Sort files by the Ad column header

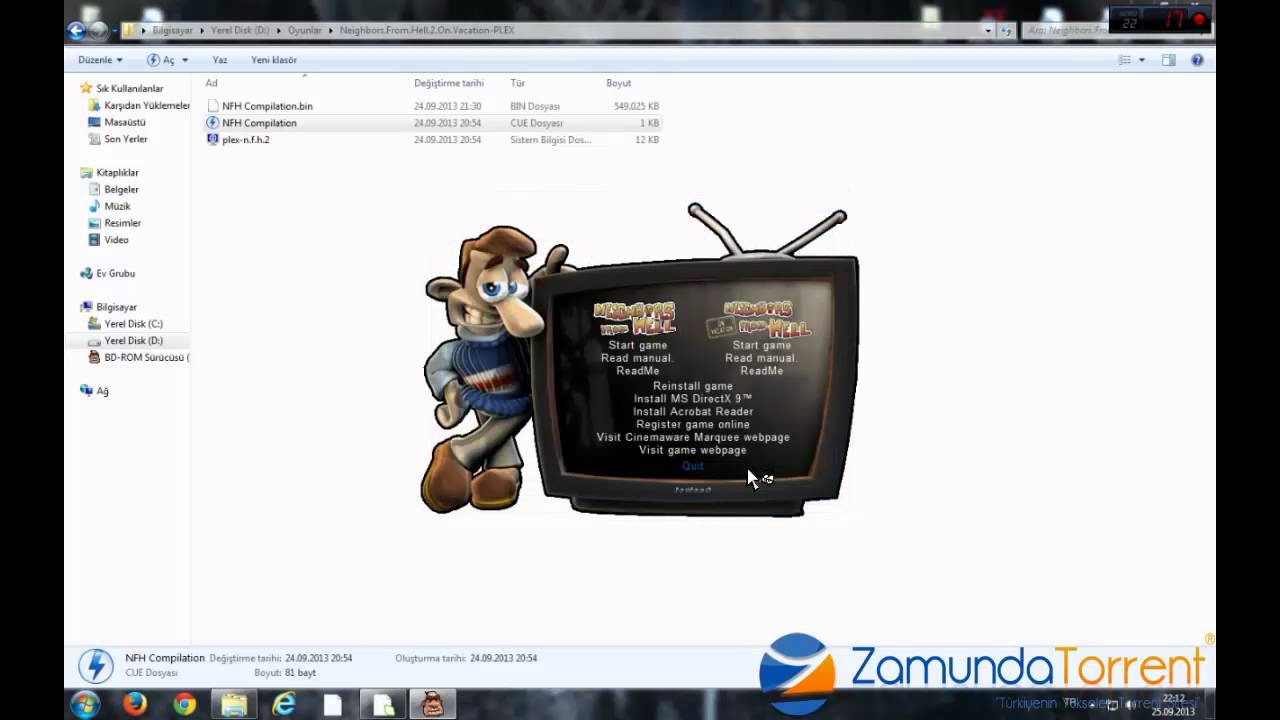212,83
